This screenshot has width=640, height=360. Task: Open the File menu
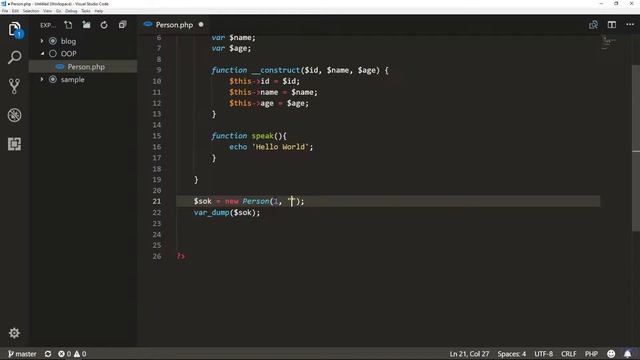point(4,11)
